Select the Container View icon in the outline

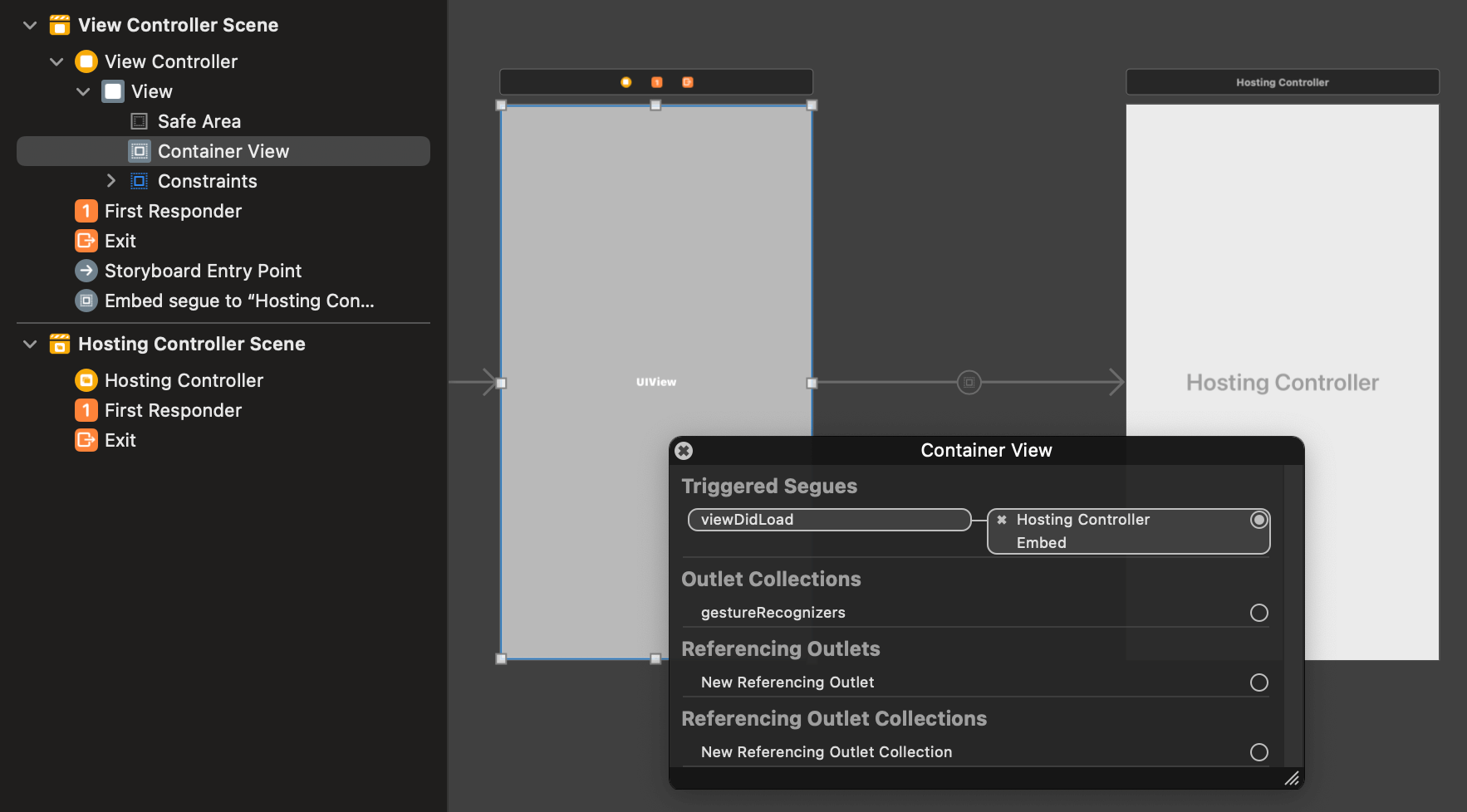[139, 151]
